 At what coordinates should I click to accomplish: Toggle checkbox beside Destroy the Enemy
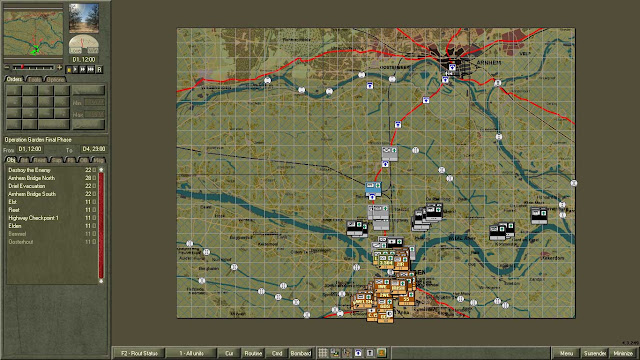[94, 170]
